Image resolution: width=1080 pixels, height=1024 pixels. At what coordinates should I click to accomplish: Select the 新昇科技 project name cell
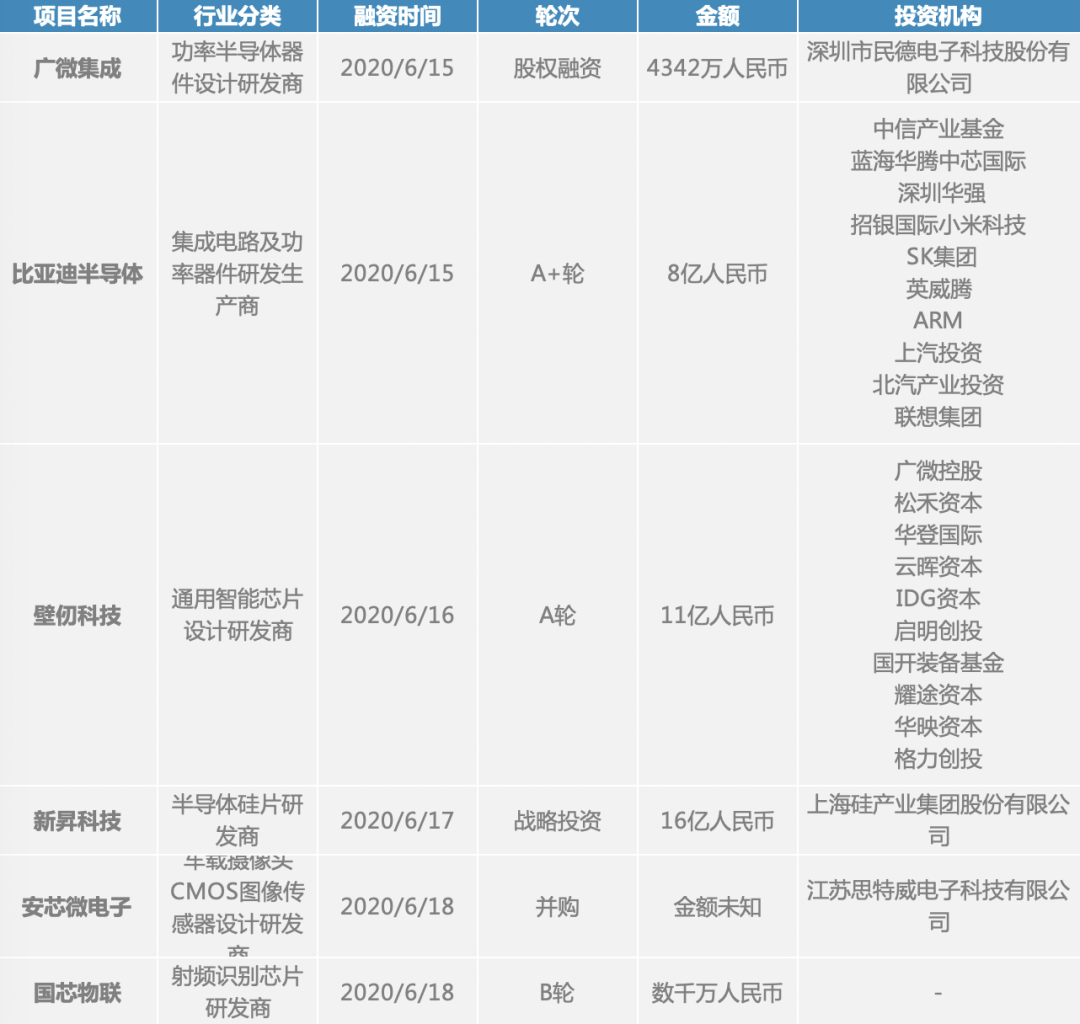pyautogui.click(x=78, y=820)
